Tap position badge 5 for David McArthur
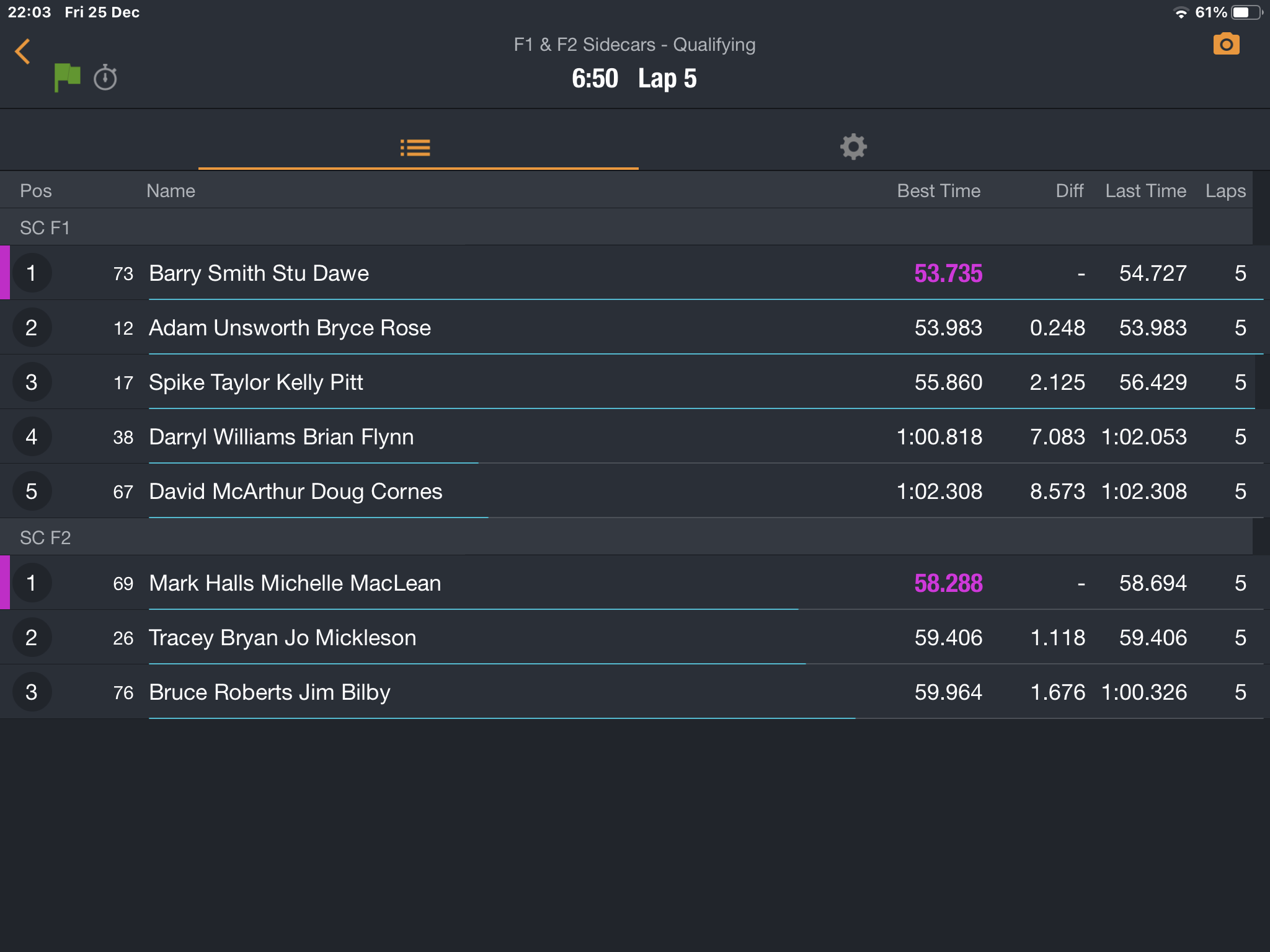The height and width of the screenshot is (952, 1270). [x=32, y=491]
